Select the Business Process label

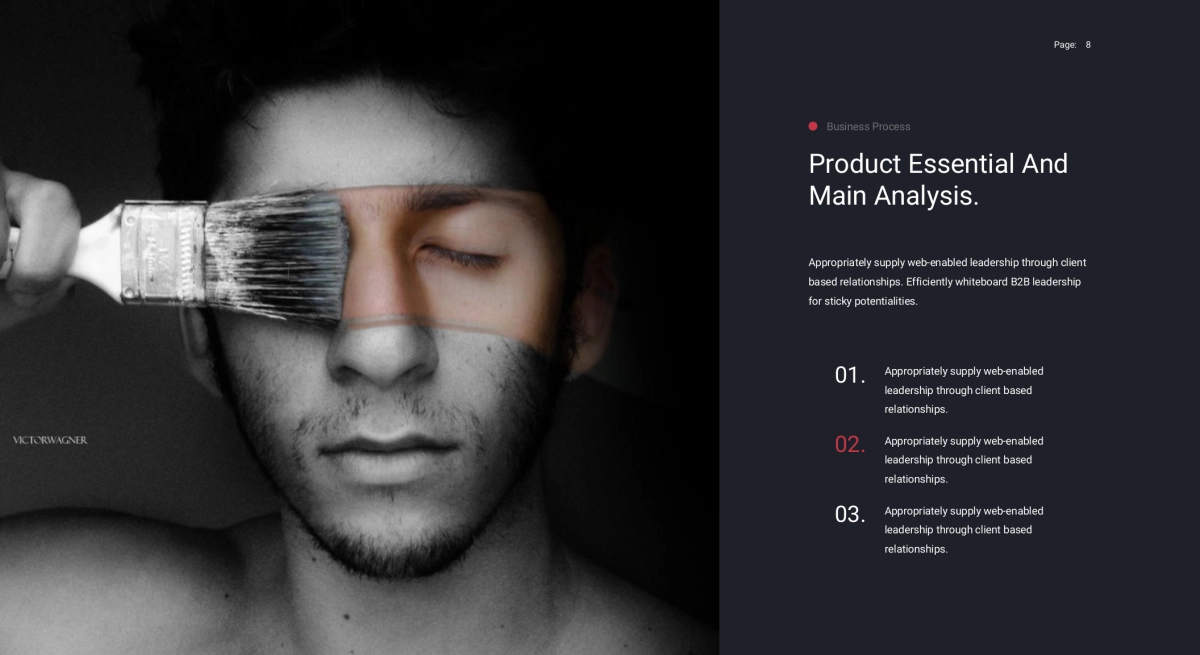click(868, 127)
